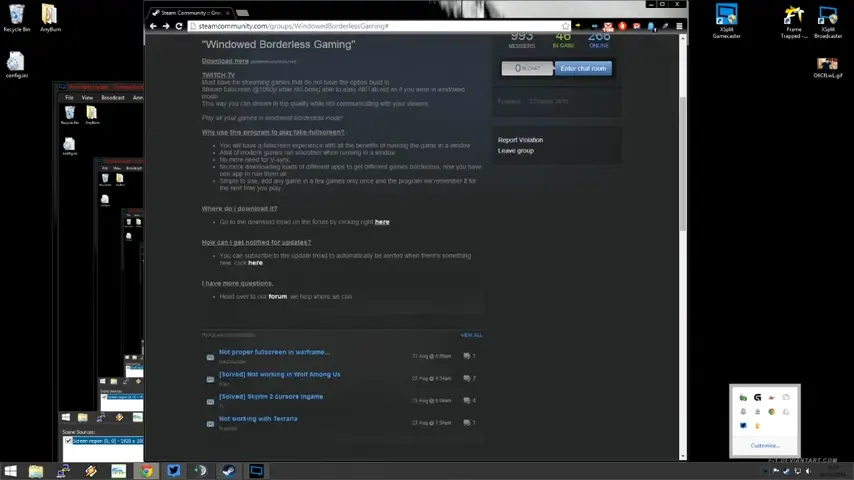The height and width of the screenshot is (480, 854).
Task: Click the 993 MEMBERS count link
Action: [x=522, y=40]
